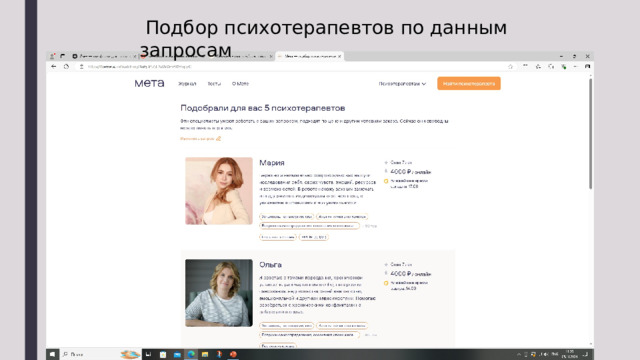Switch to the first browser tab

click(x=104, y=56)
